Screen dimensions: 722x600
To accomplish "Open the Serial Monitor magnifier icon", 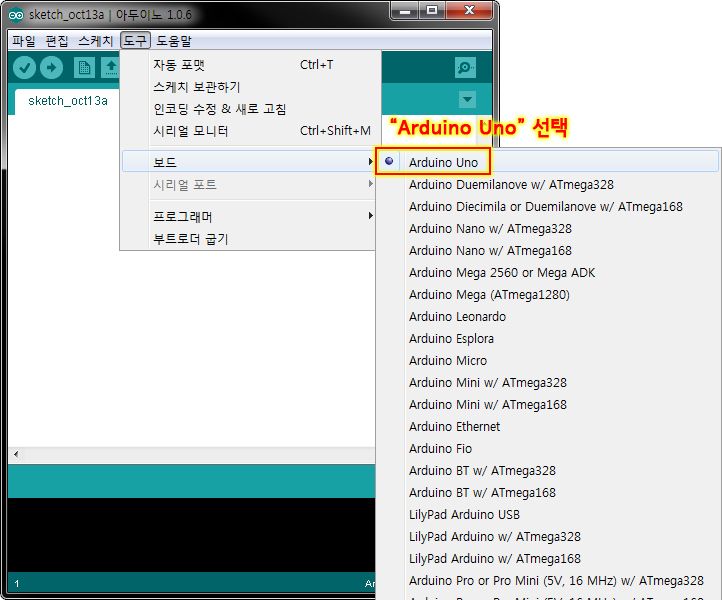I will [x=465, y=67].
